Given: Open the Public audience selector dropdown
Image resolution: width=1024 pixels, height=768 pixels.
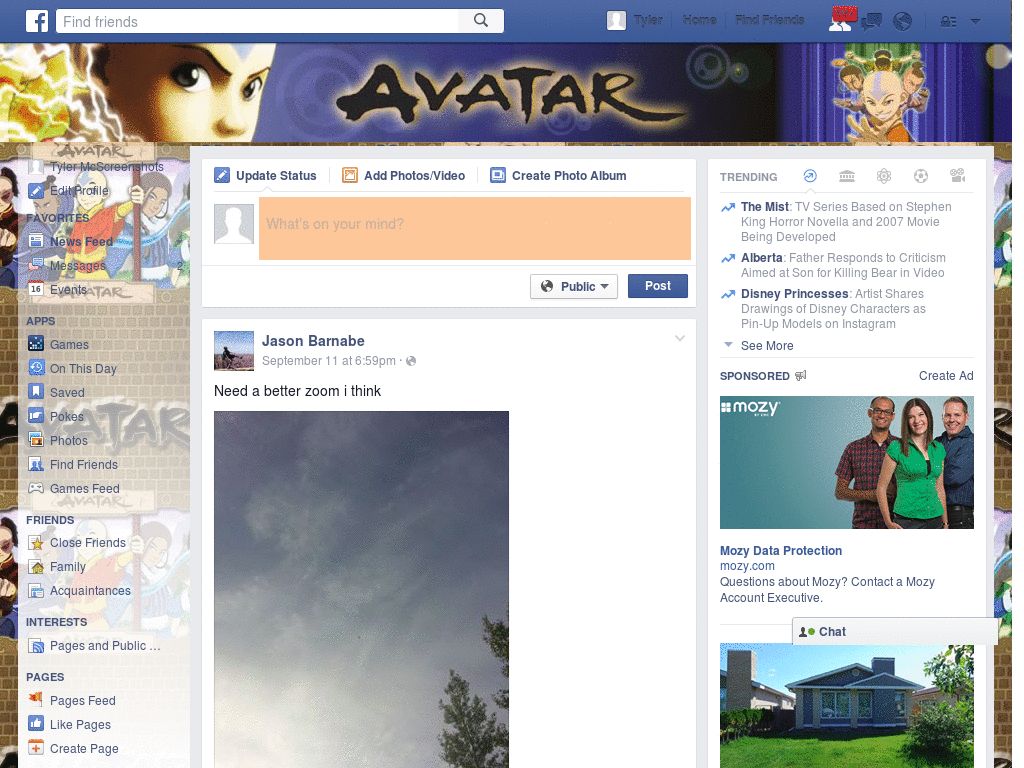Looking at the screenshot, I should pos(574,286).
